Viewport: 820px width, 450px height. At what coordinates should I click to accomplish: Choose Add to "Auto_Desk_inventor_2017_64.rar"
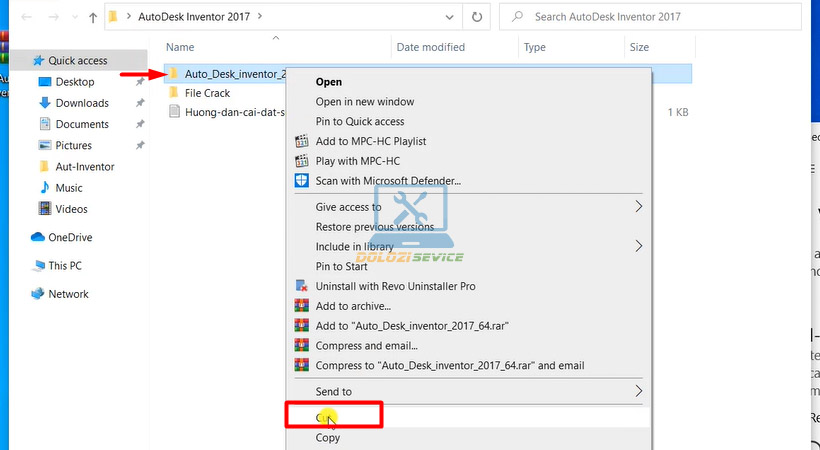412,325
